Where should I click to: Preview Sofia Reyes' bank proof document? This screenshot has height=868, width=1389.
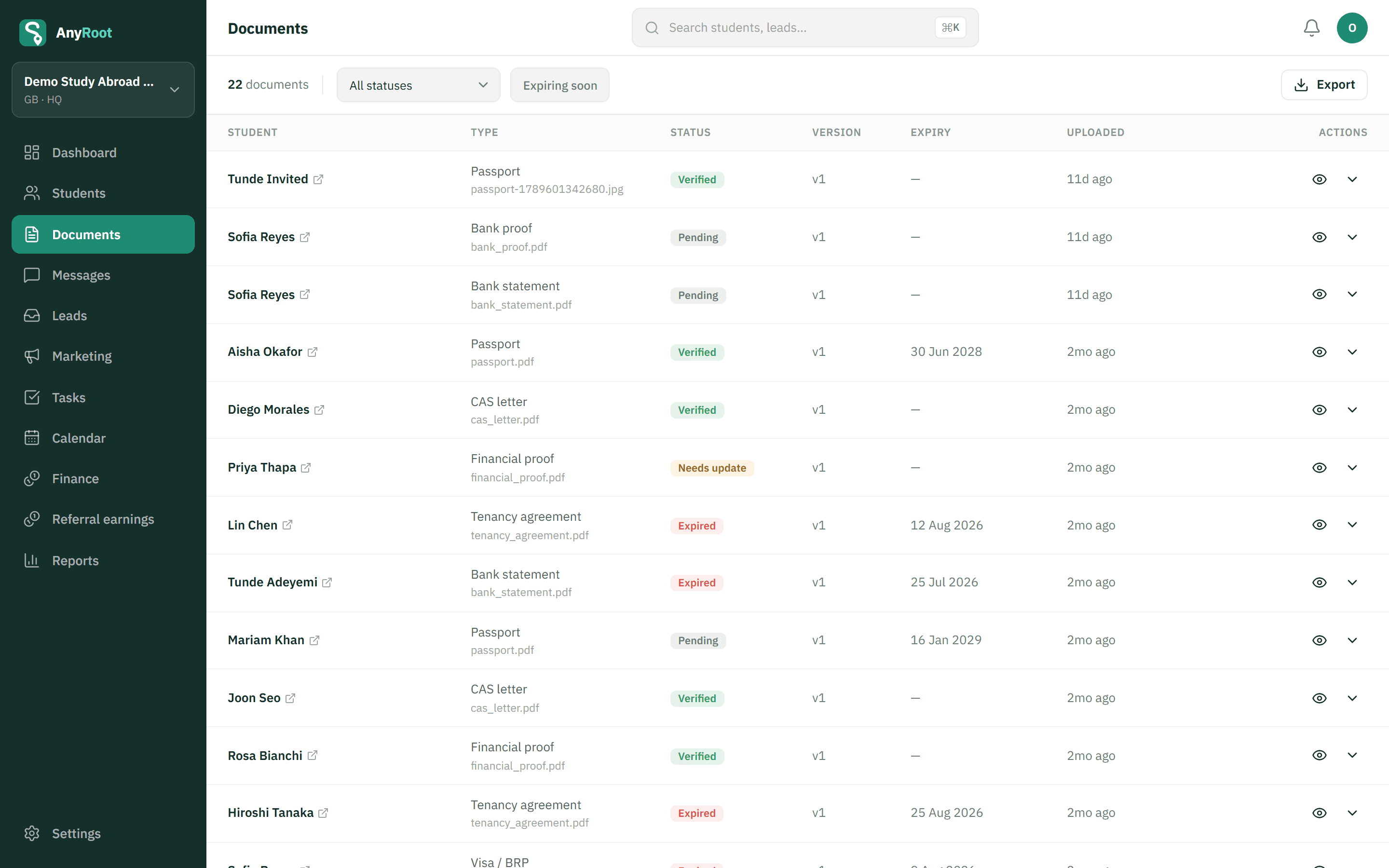pos(1320,237)
